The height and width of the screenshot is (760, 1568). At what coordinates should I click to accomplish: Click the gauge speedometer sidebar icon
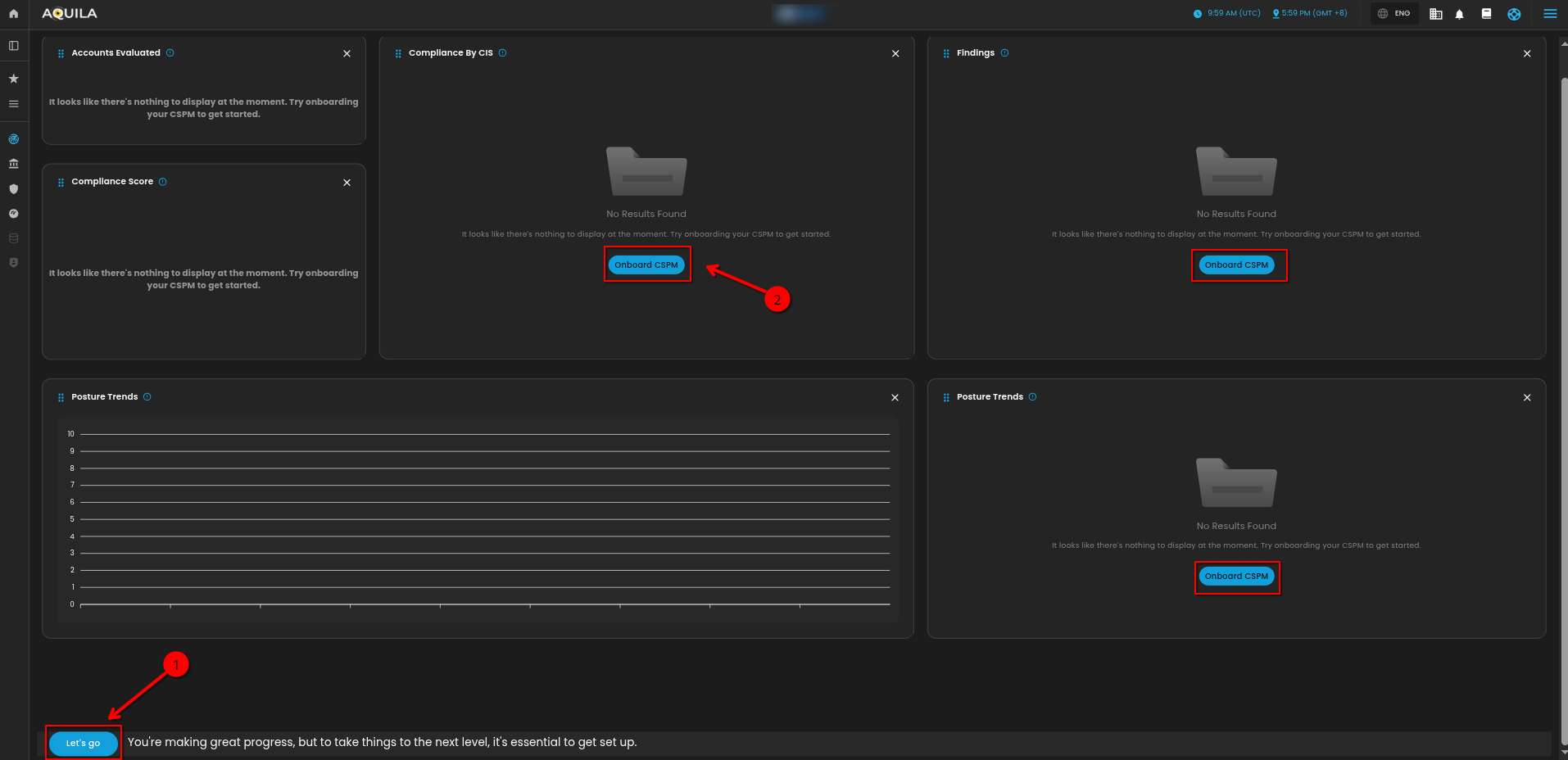coord(14,214)
